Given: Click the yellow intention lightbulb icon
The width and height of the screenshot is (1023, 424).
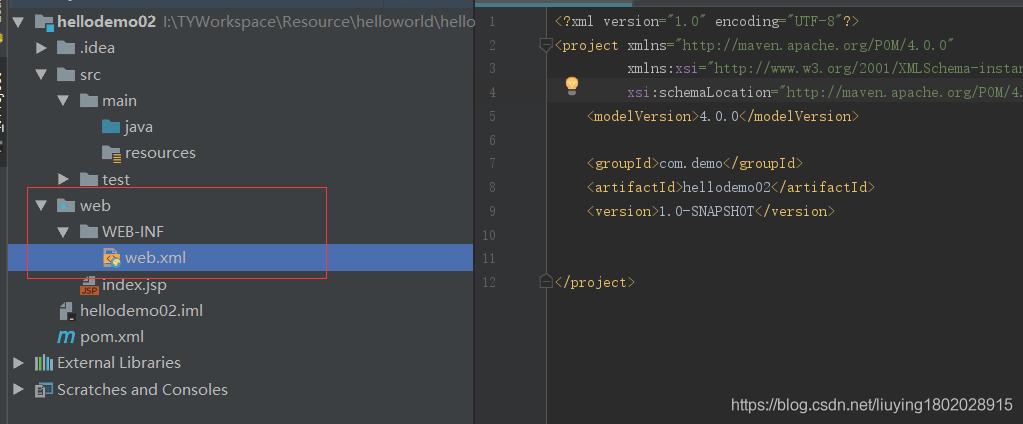Looking at the screenshot, I should 572,85.
